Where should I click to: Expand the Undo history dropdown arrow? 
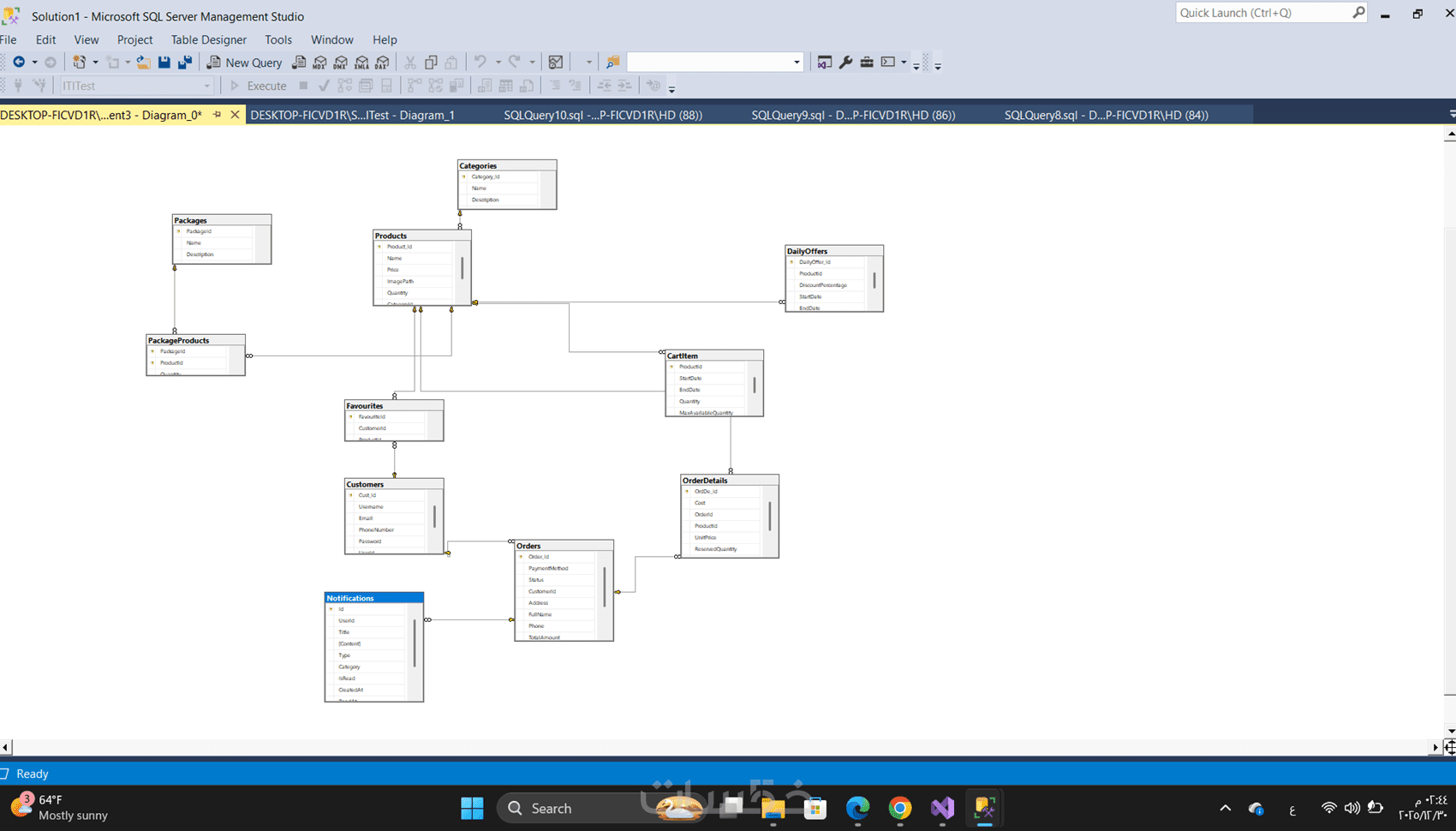pos(498,62)
